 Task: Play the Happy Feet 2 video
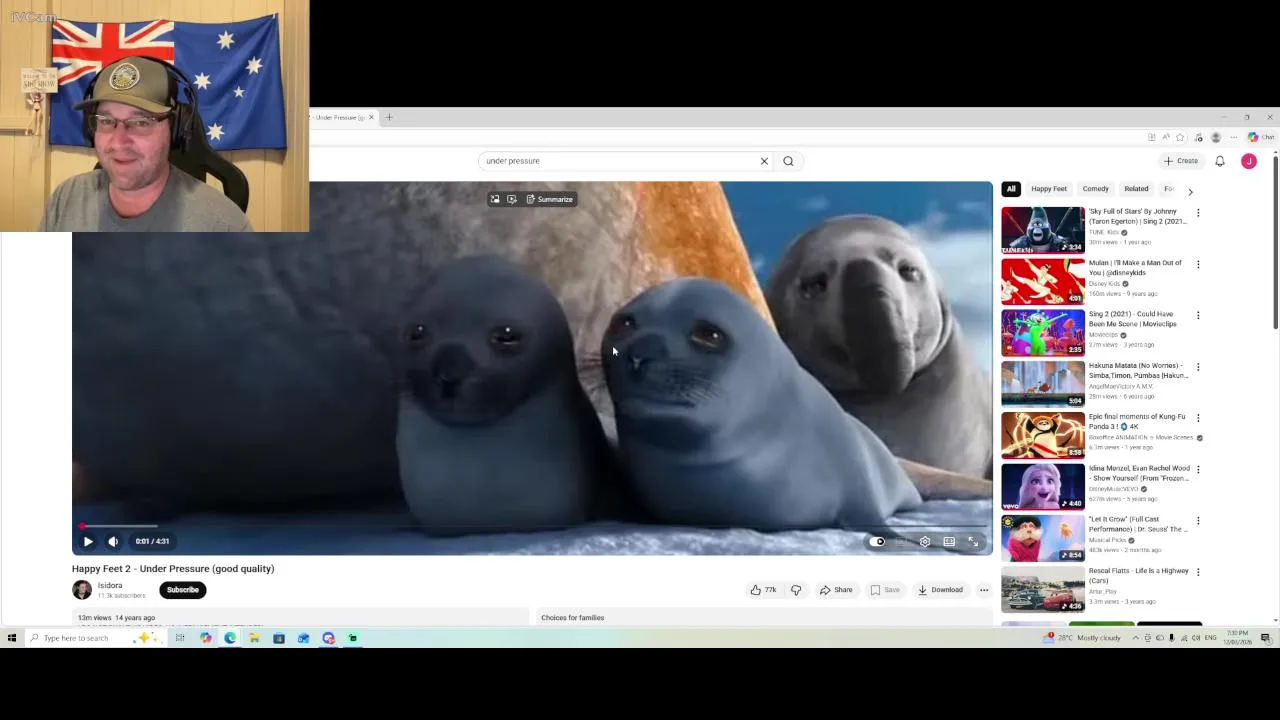88,541
